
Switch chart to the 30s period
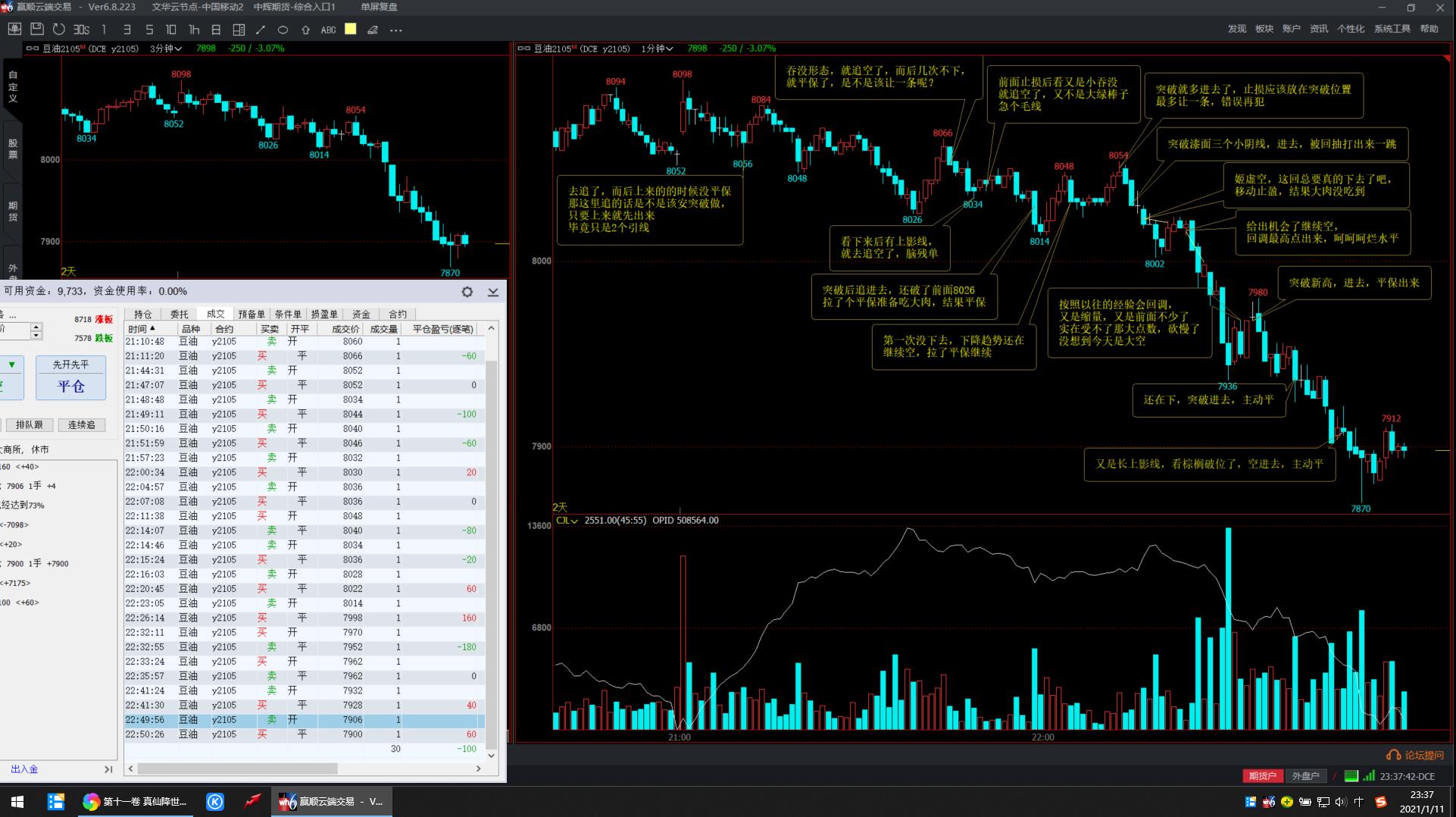click(81, 30)
